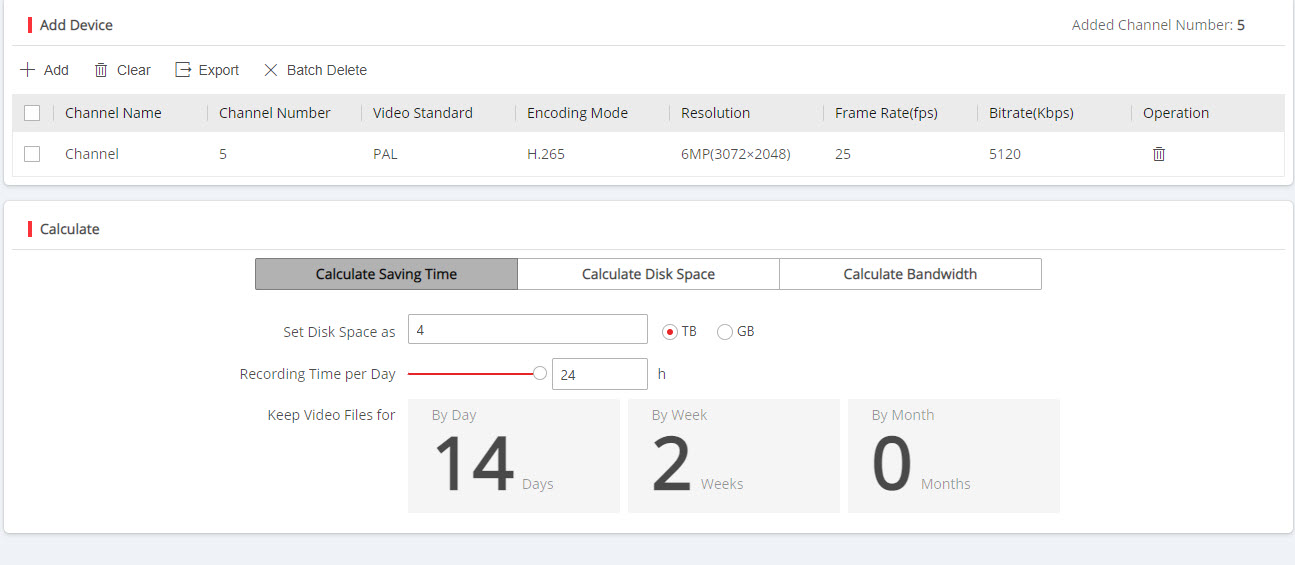The image size is (1295, 565).
Task: Click the Bitrate(Kbps) column header
Action: [1031, 113]
